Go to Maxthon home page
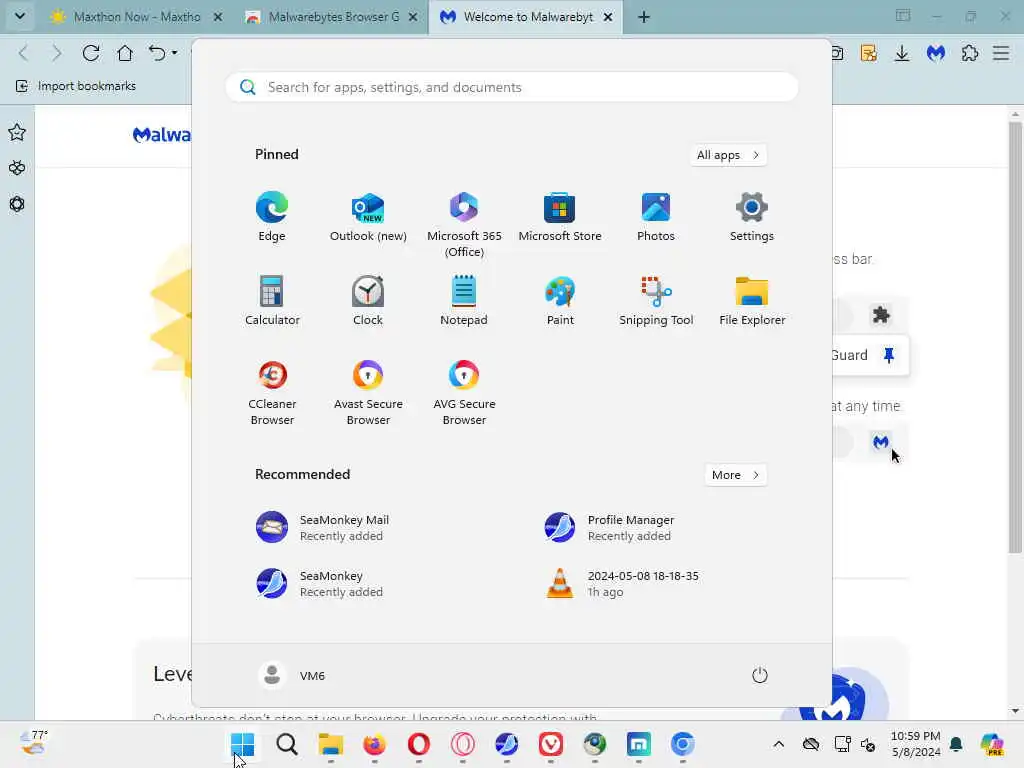1024x768 pixels. (125, 53)
